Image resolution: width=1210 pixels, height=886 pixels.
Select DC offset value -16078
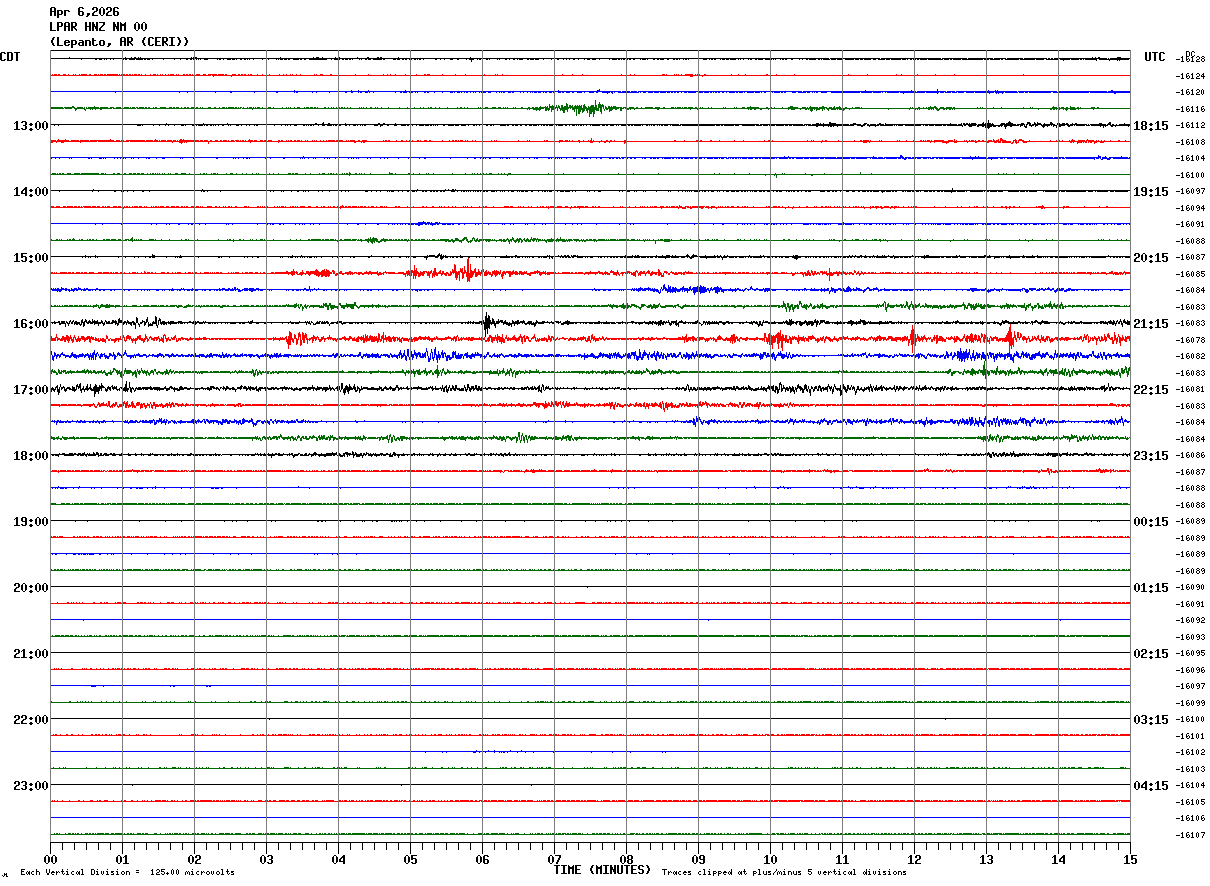[x=1190, y=340]
